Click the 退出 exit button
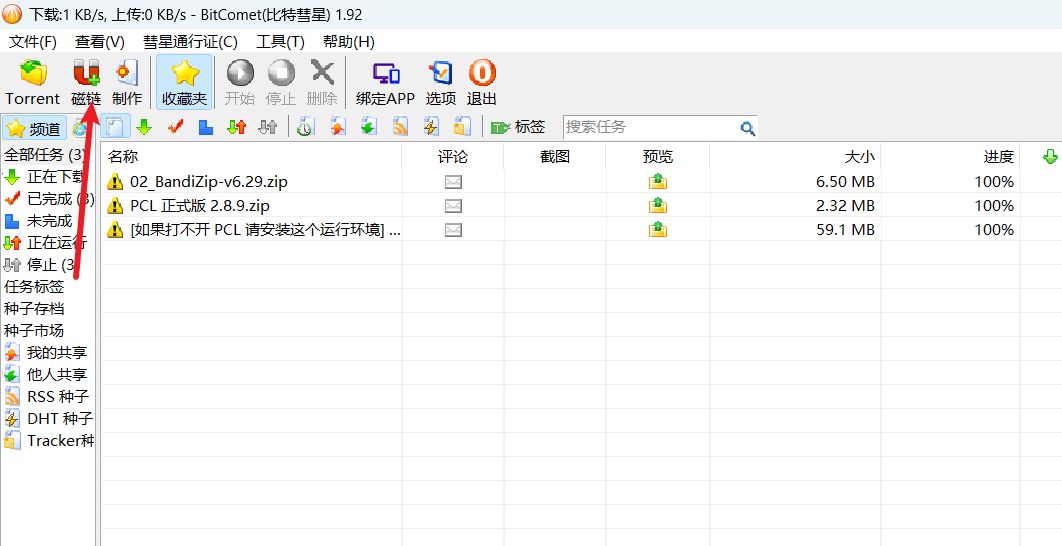The height and width of the screenshot is (546, 1062). (482, 82)
